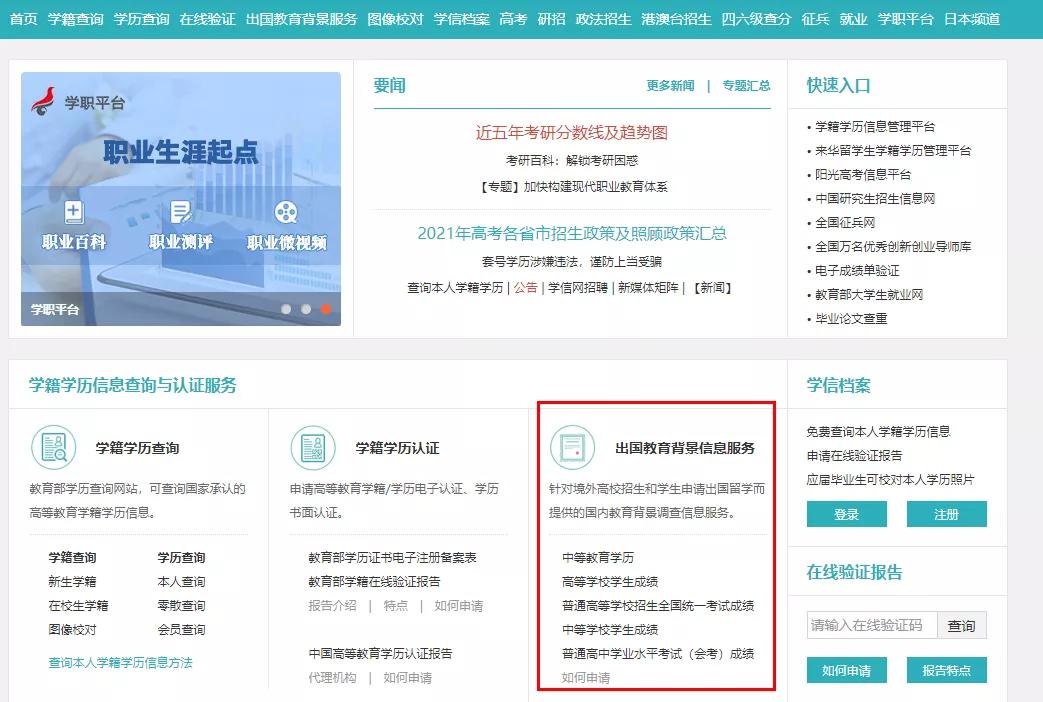
Task: Switch to the 日本频道 menu item
Action: pos(971,18)
